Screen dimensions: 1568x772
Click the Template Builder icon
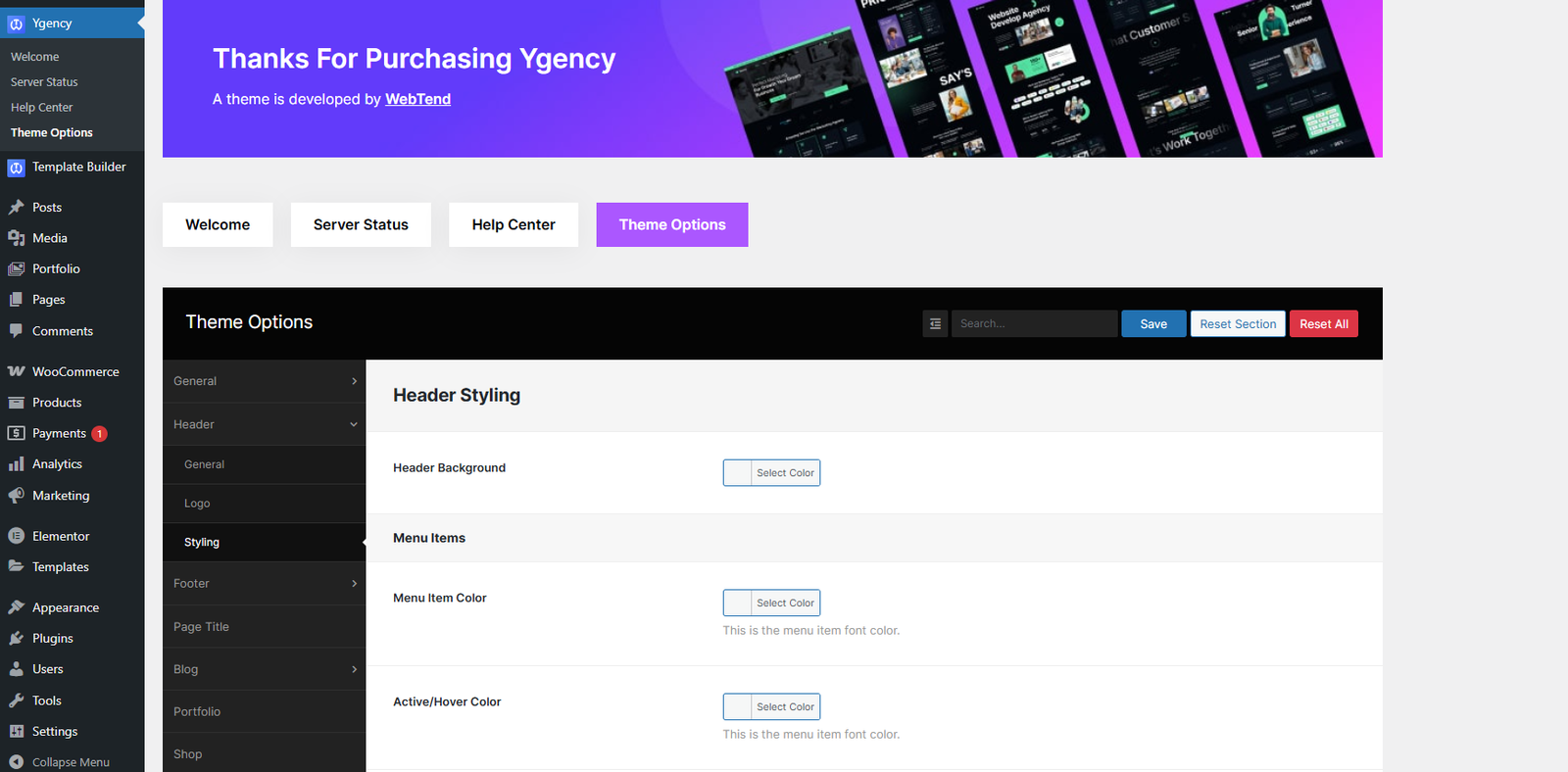click(x=16, y=168)
